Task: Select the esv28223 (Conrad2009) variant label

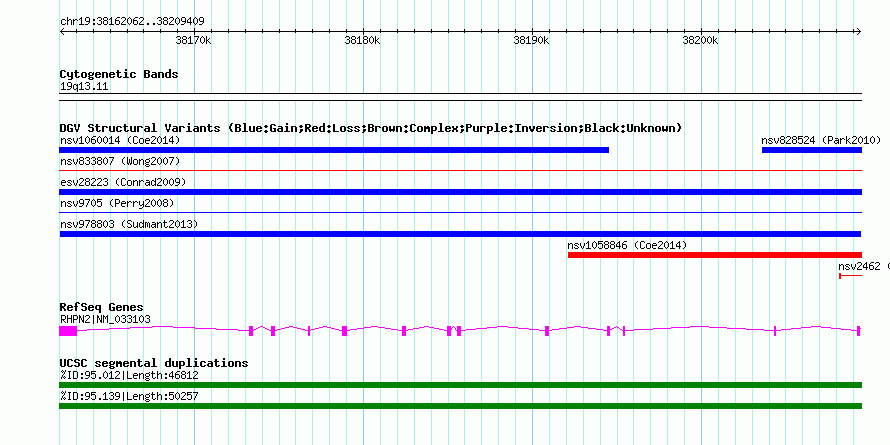Action: coord(123,182)
